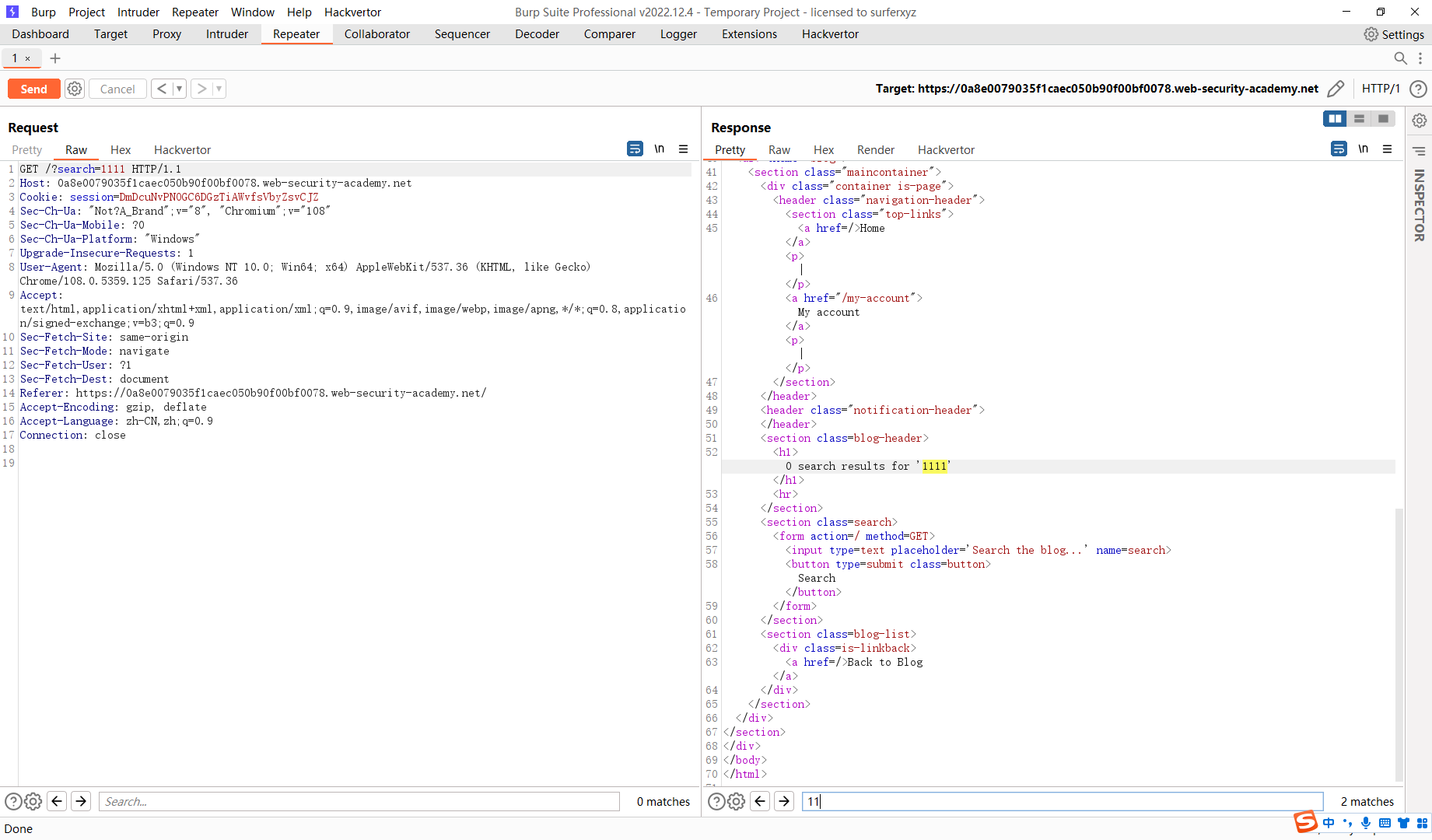Edit the target with the pencil icon
This screenshot has width=1432, height=840.
pyautogui.click(x=1336, y=89)
